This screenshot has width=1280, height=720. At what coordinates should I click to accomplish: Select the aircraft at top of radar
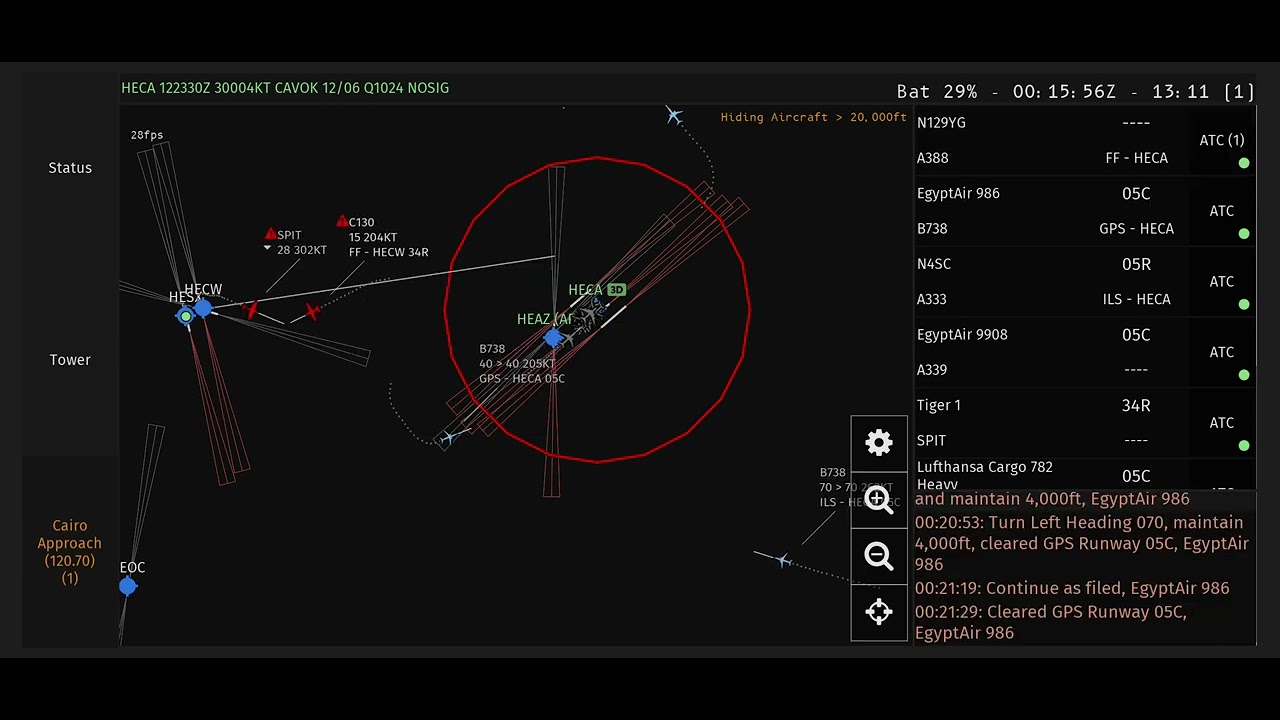point(674,117)
